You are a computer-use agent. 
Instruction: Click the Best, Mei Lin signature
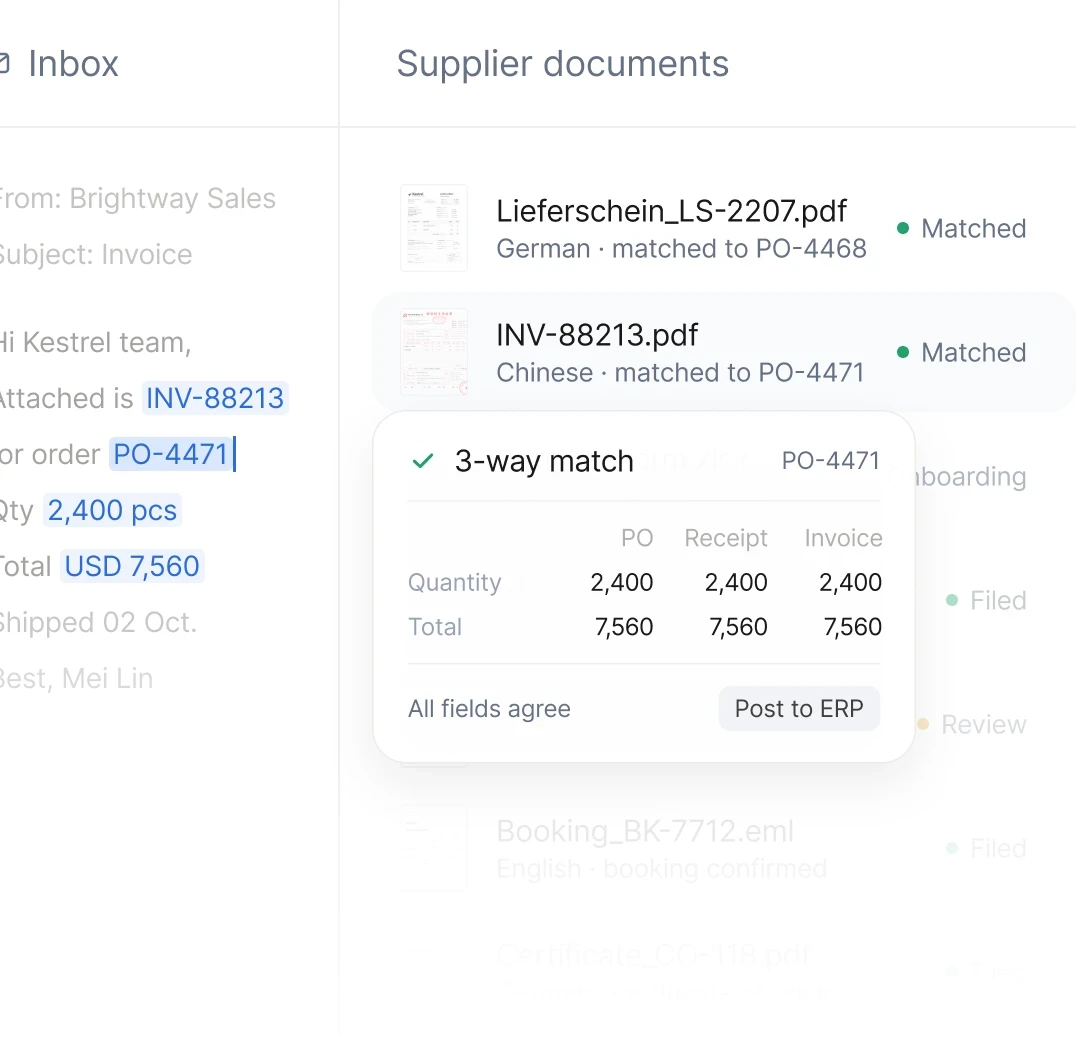75,678
